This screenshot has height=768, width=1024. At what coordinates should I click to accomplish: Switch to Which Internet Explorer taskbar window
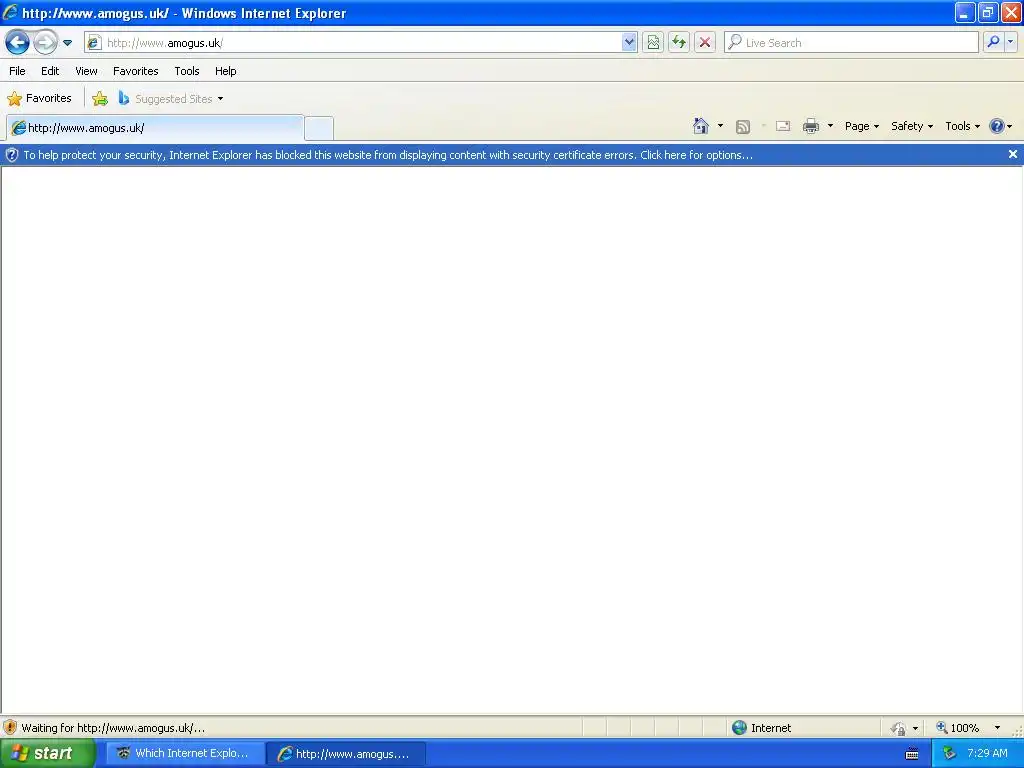[x=184, y=754]
